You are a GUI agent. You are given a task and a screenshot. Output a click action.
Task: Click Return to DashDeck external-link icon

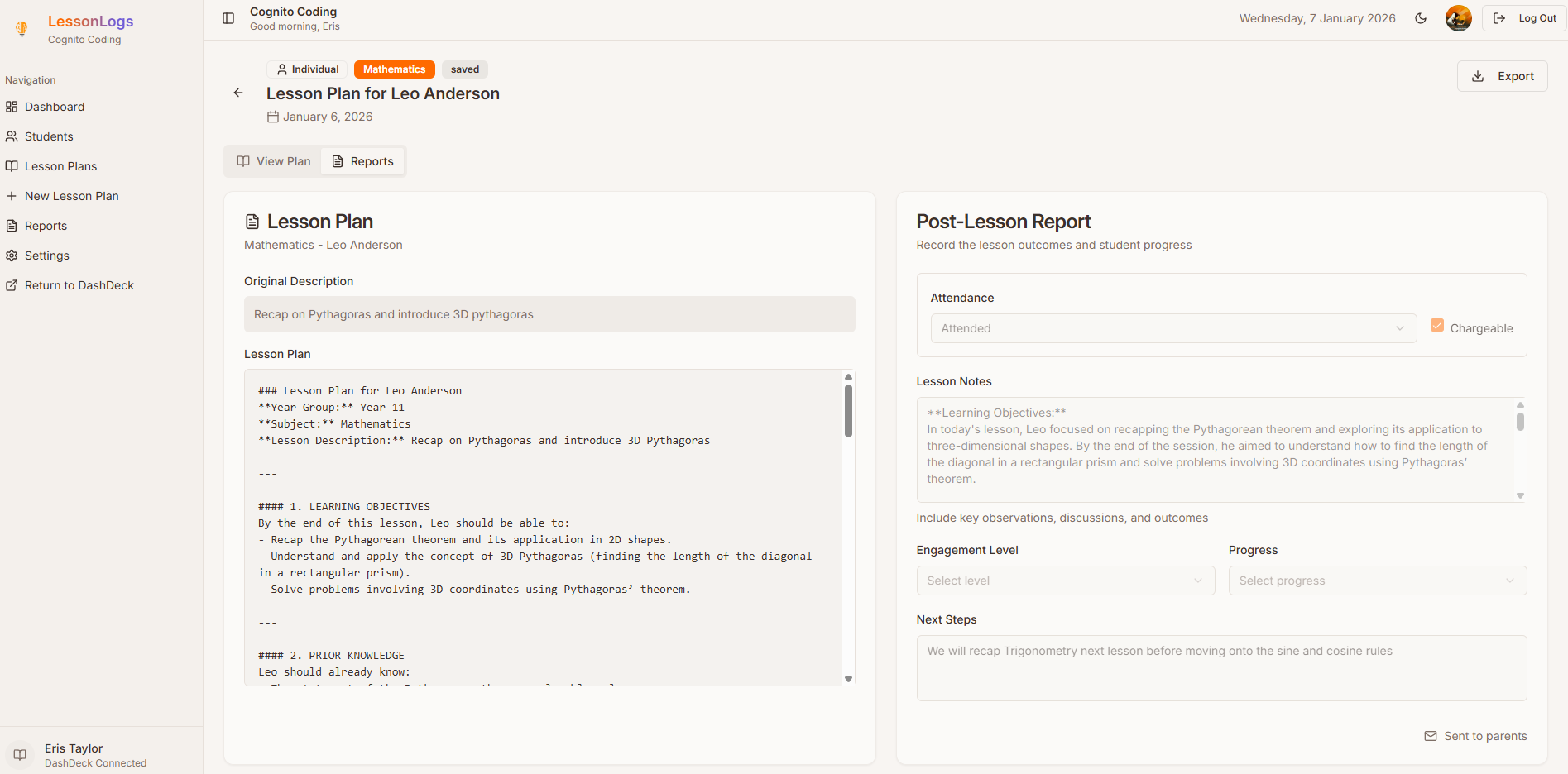point(12,284)
